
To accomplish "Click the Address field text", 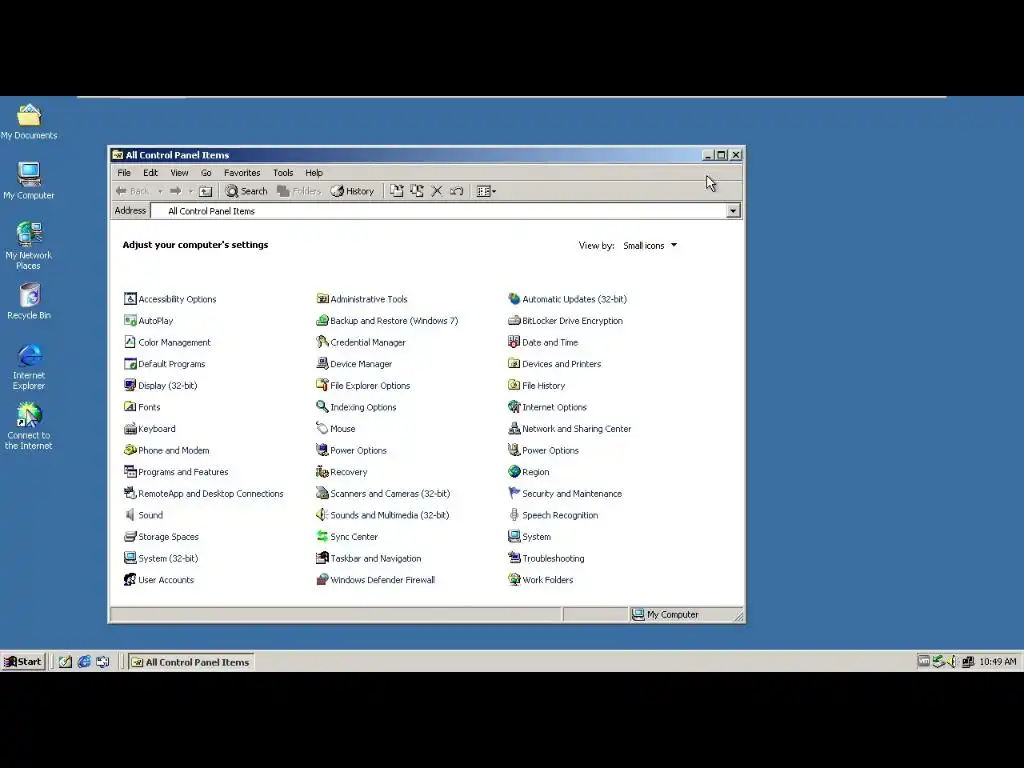I will [211, 211].
